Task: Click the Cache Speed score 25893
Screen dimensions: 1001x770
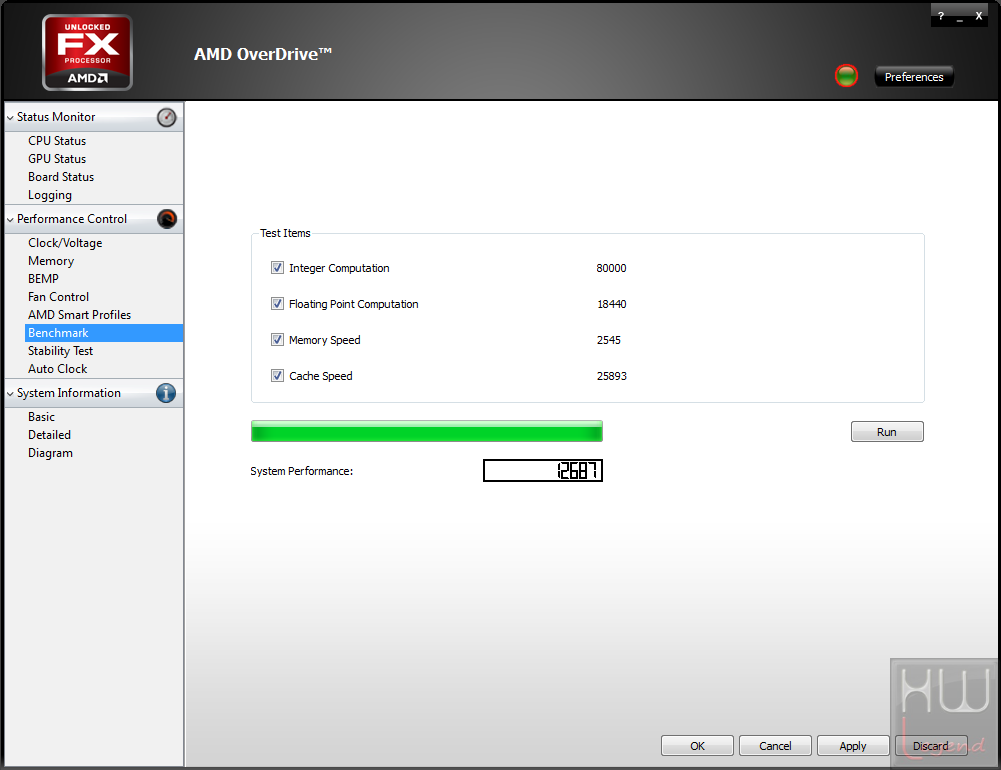Action: pyautogui.click(x=612, y=376)
